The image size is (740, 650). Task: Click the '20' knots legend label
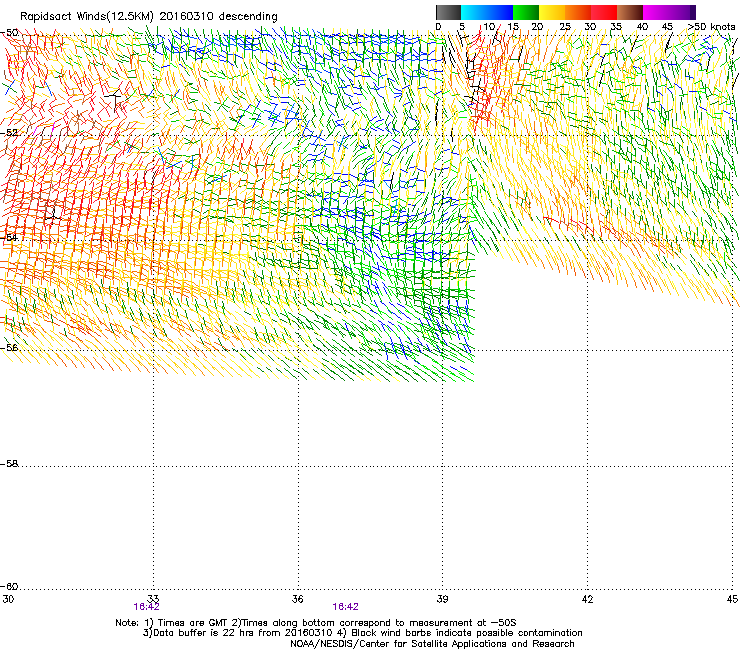point(538,27)
